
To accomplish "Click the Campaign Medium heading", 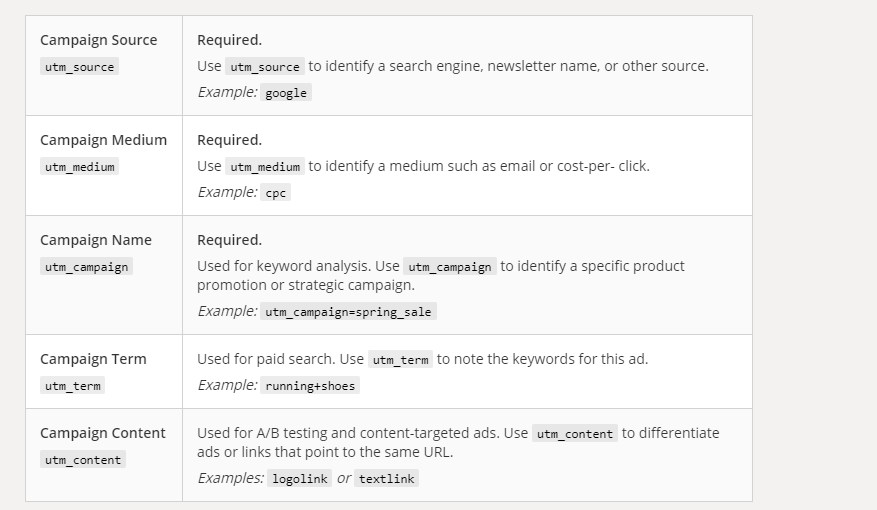I will (x=103, y=140).
